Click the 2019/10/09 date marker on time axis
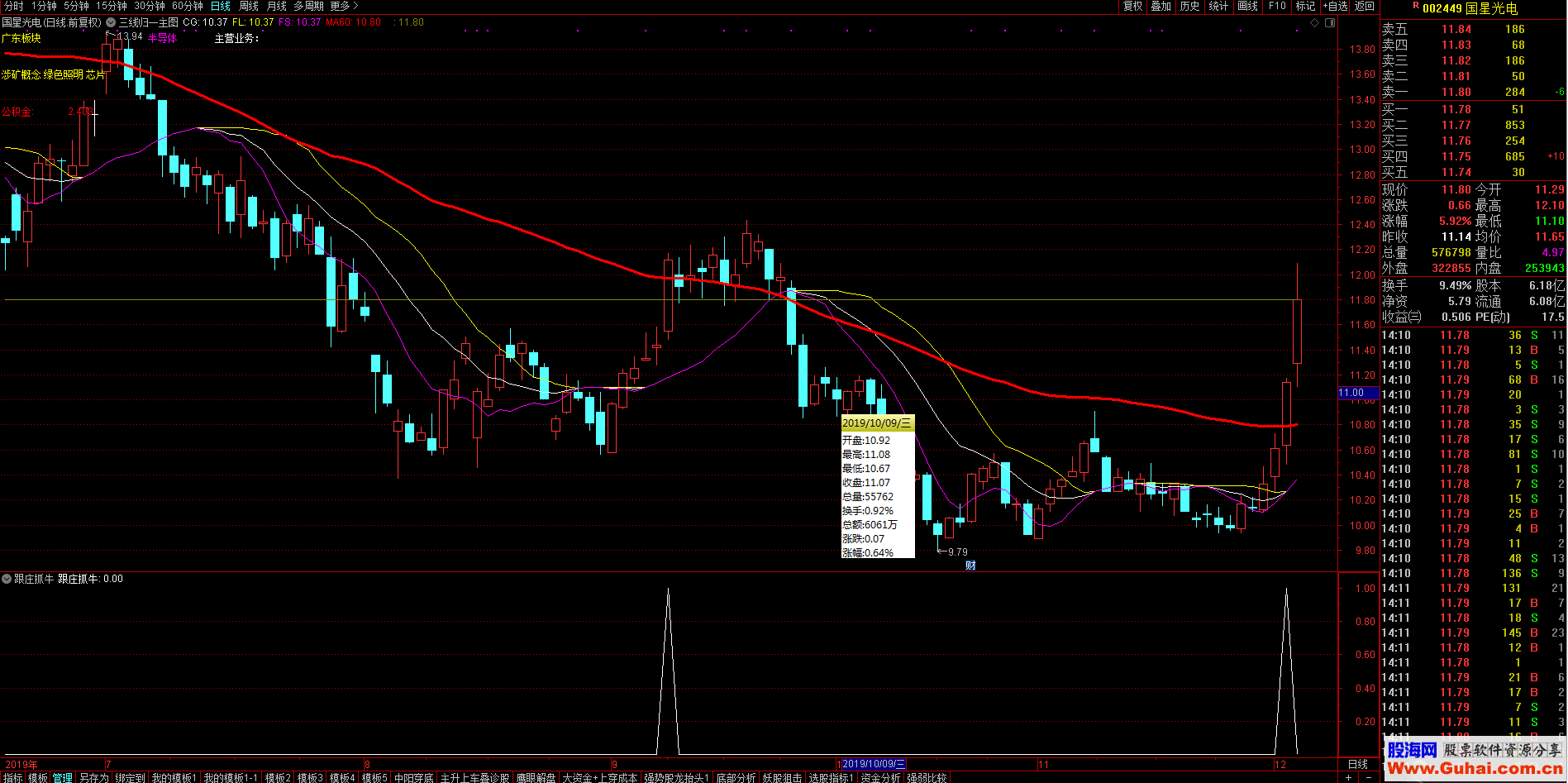This screenshot has width=1568, height=783. point(874,764)
